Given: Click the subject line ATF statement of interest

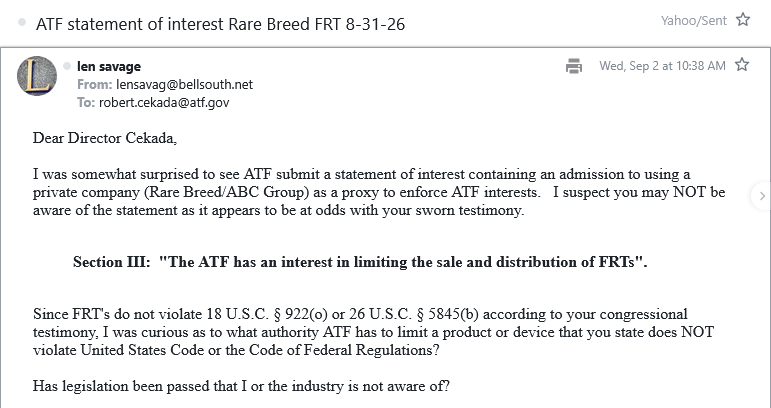Looking at the screenshot, I should (x=220, y=24).
